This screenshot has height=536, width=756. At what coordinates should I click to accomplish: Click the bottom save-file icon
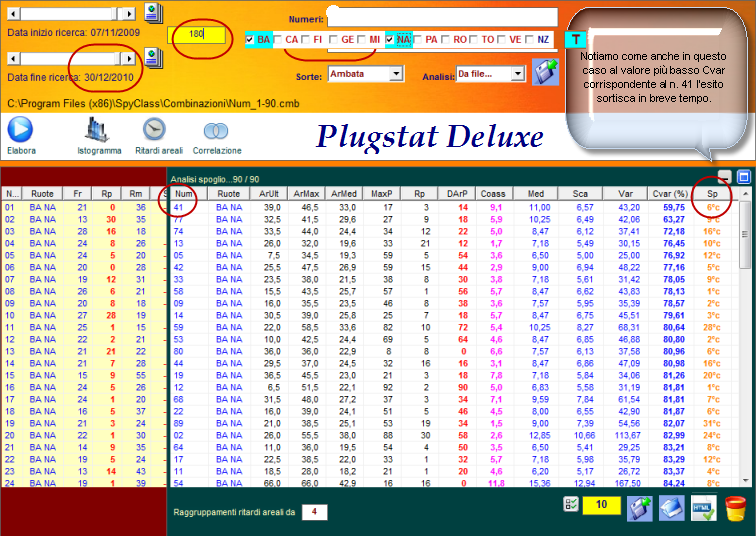pos(640,509)
